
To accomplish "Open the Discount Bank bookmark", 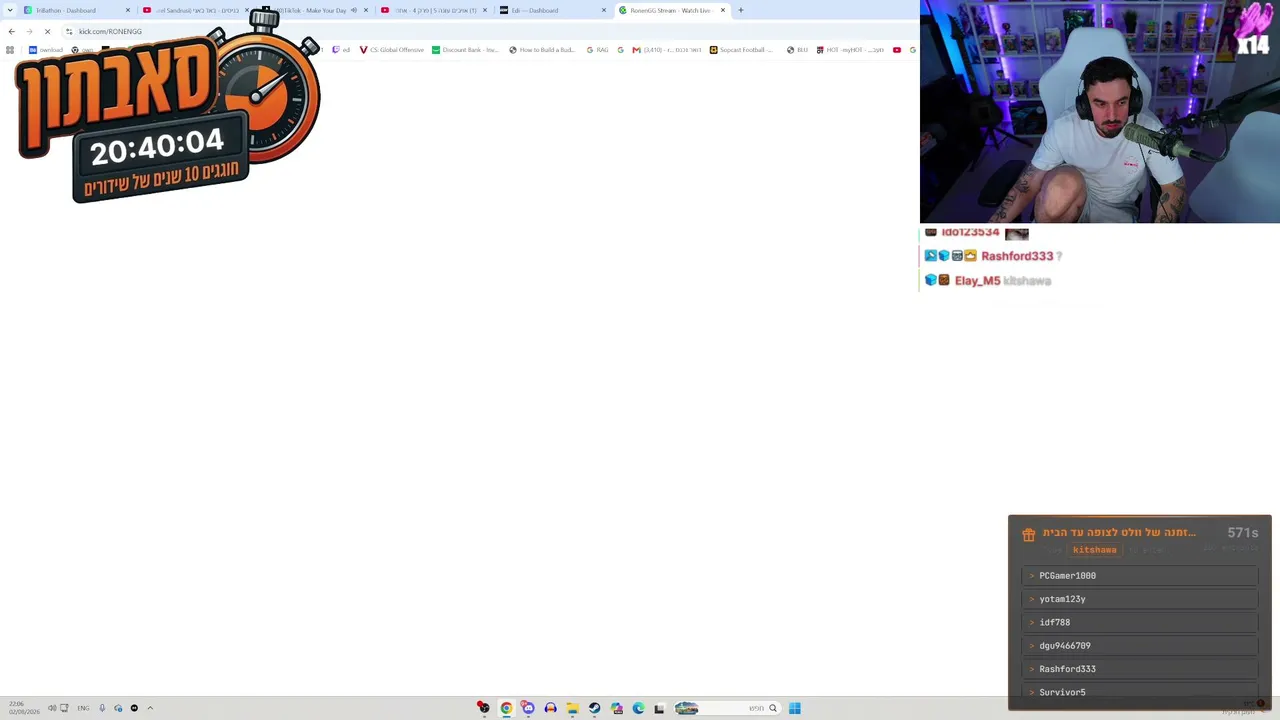I will 465,50.
